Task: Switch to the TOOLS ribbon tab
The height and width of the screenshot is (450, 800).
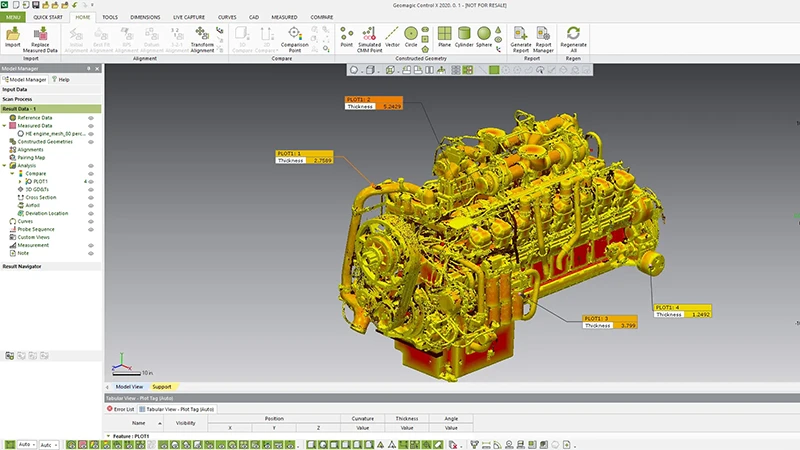Action: tap(110, 17)
